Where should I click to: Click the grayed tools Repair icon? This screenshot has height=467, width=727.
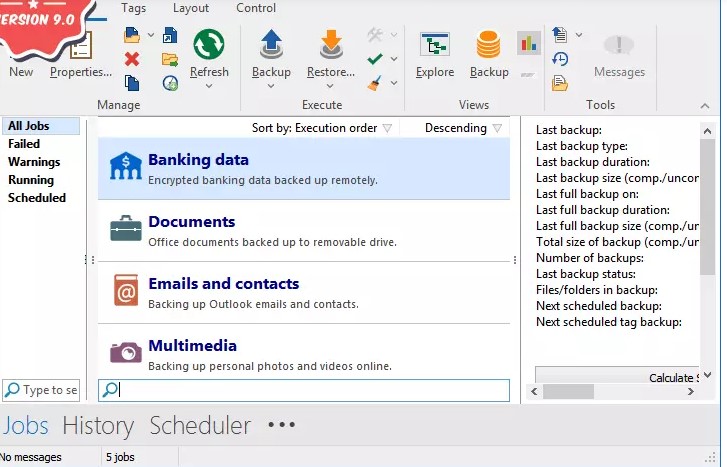tap(375, 35)
